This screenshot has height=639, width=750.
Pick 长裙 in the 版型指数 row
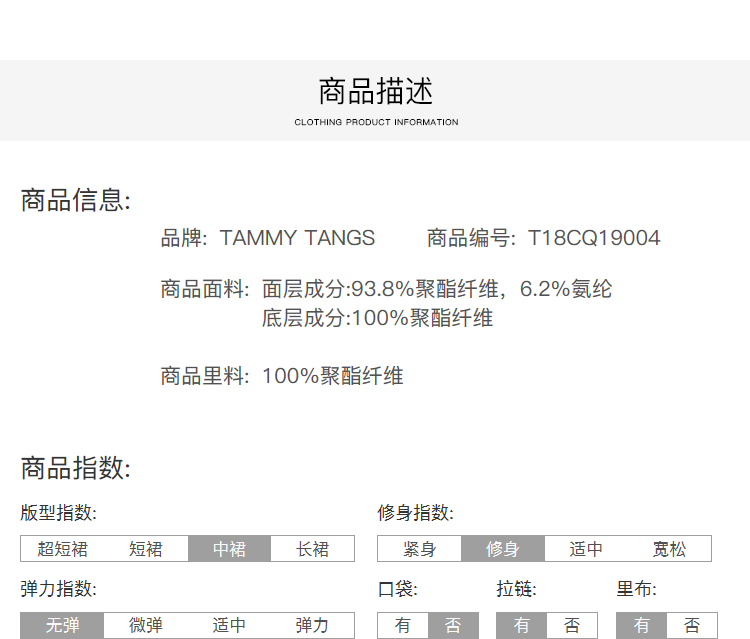pyautogui.click(x=313, y=549)
